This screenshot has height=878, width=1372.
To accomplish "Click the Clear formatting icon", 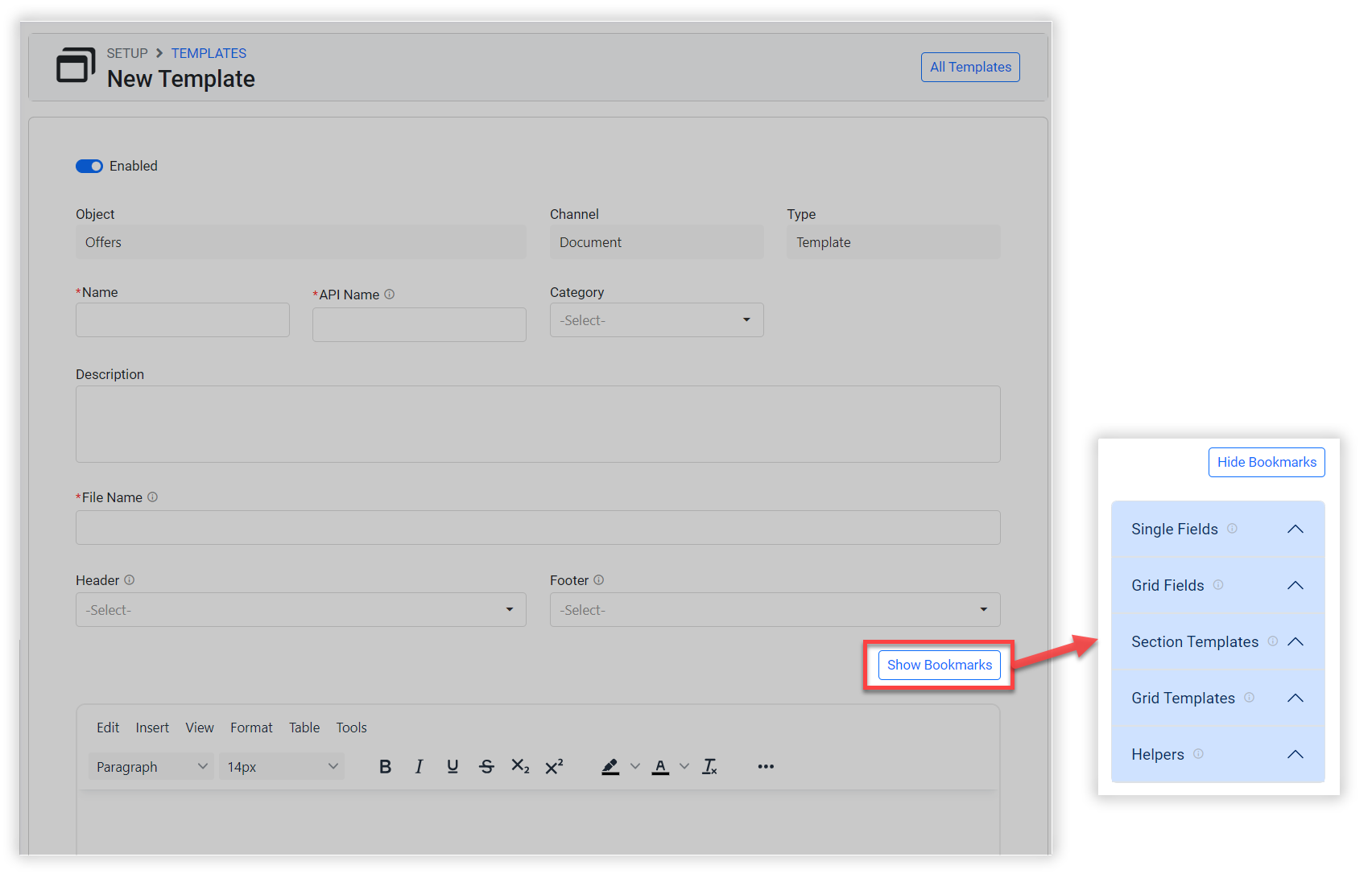I will click(x=709, y=767).
